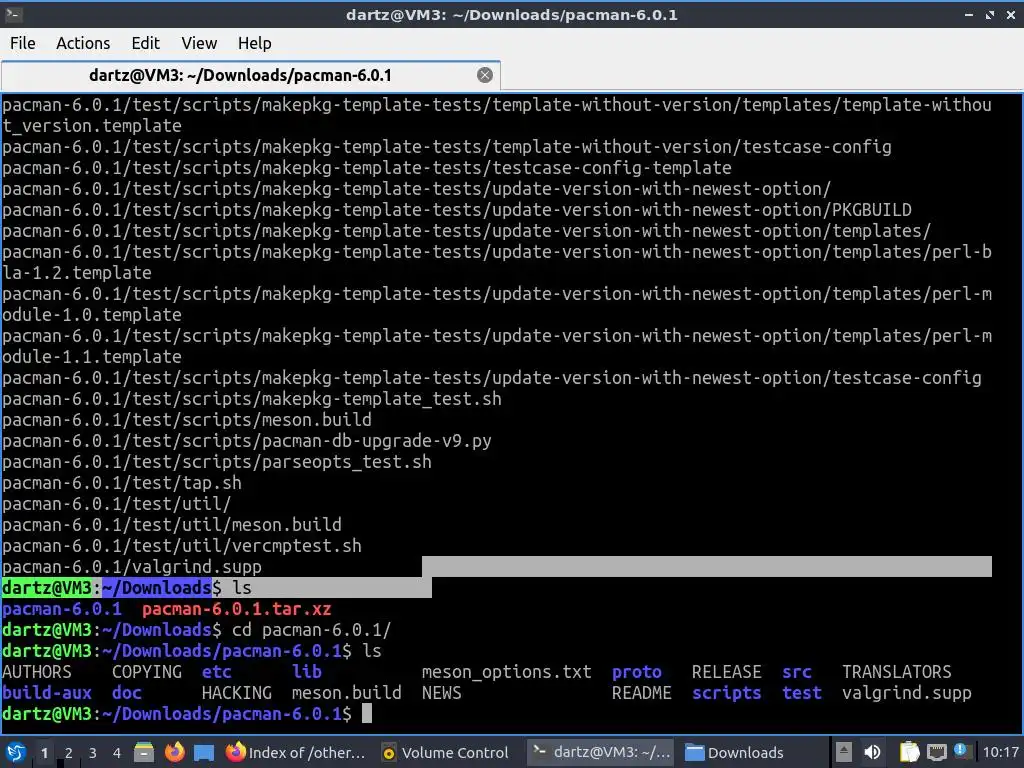The height and width of the screenshot is (768, 1024).
Task: Click the RELEASE entry in ls output
Action: (x=727, y=672)
